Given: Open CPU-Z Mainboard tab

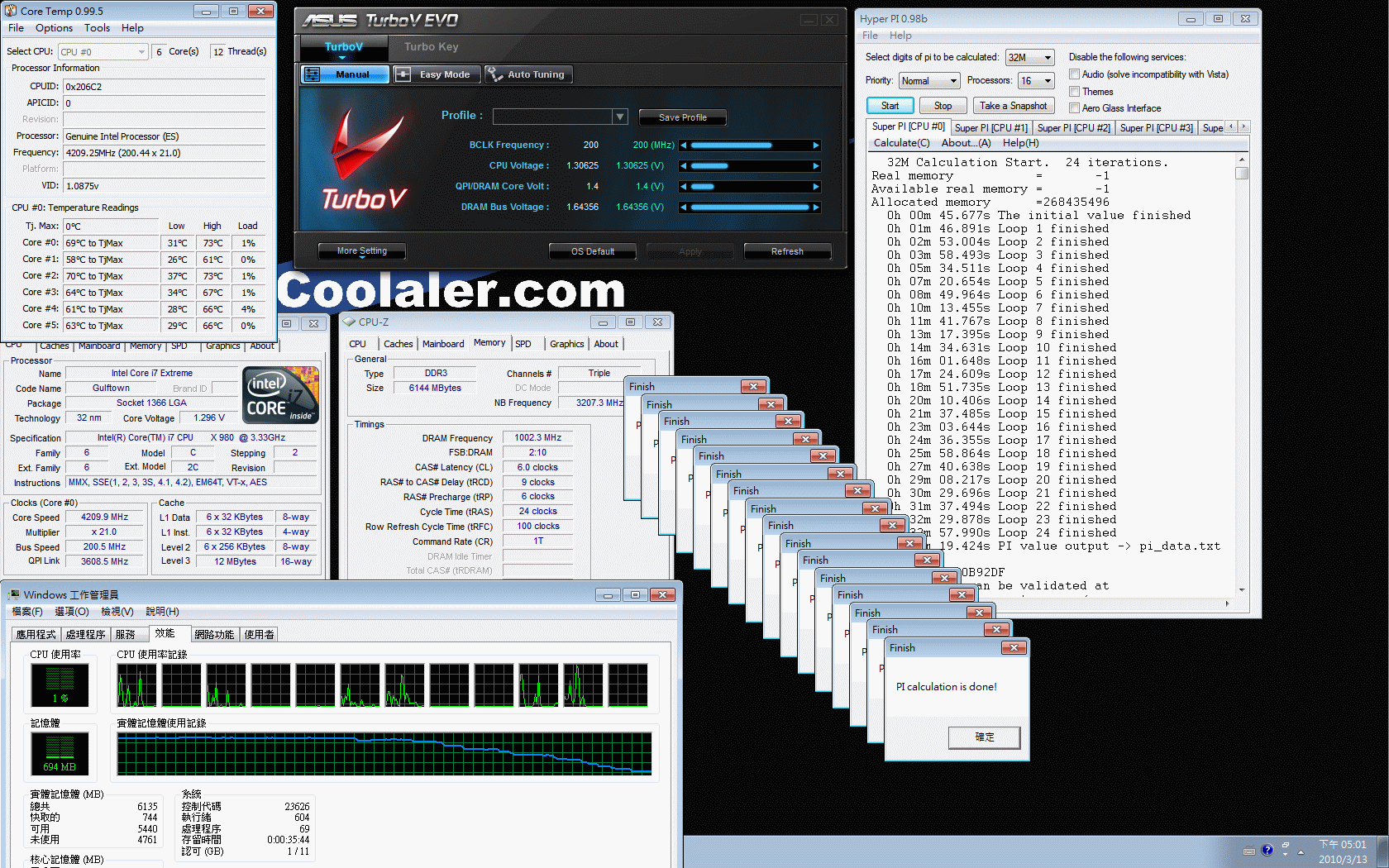Looking at the screenshot, I should [443, 344].
